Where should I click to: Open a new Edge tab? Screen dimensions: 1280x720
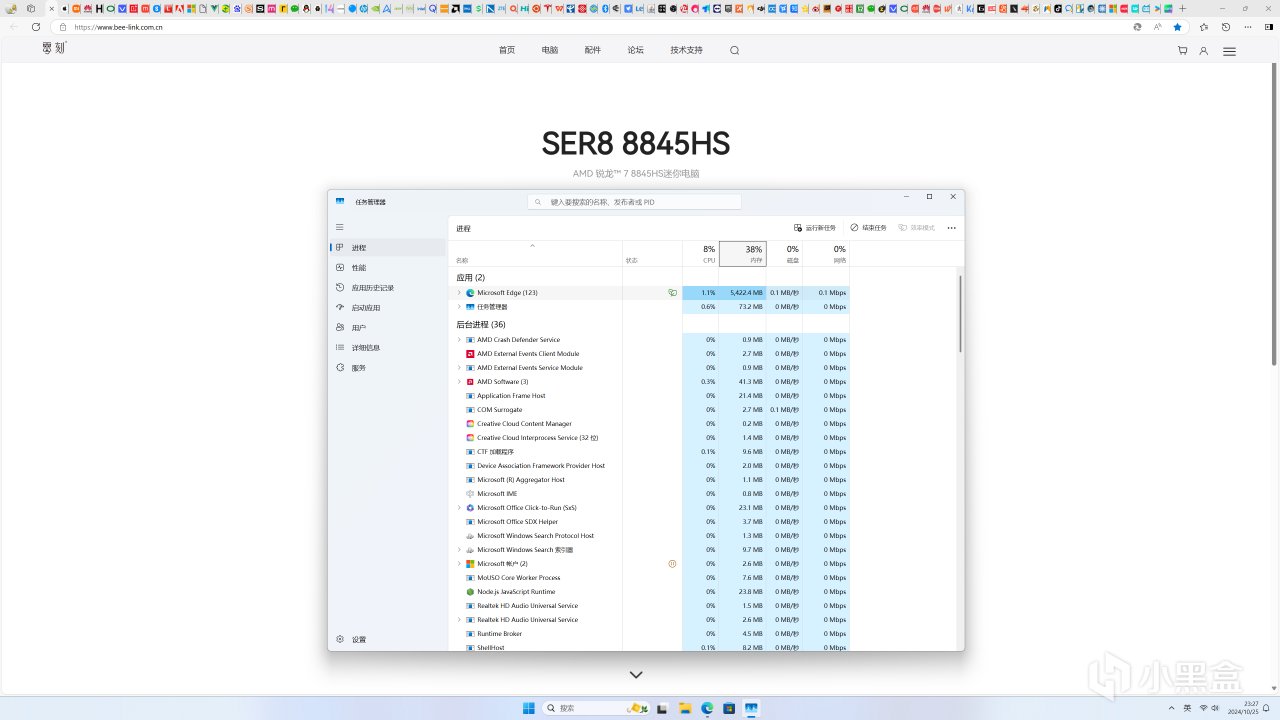pos(1183,8)
